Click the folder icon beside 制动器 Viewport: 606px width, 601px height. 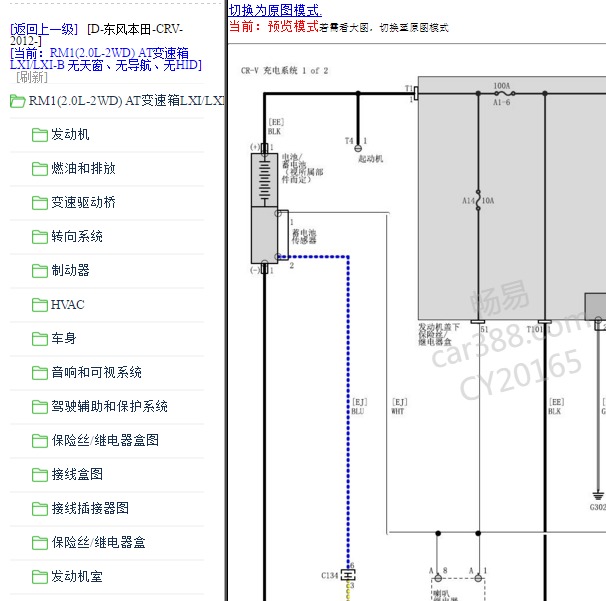pyautogui.click(x=40, y=271)
